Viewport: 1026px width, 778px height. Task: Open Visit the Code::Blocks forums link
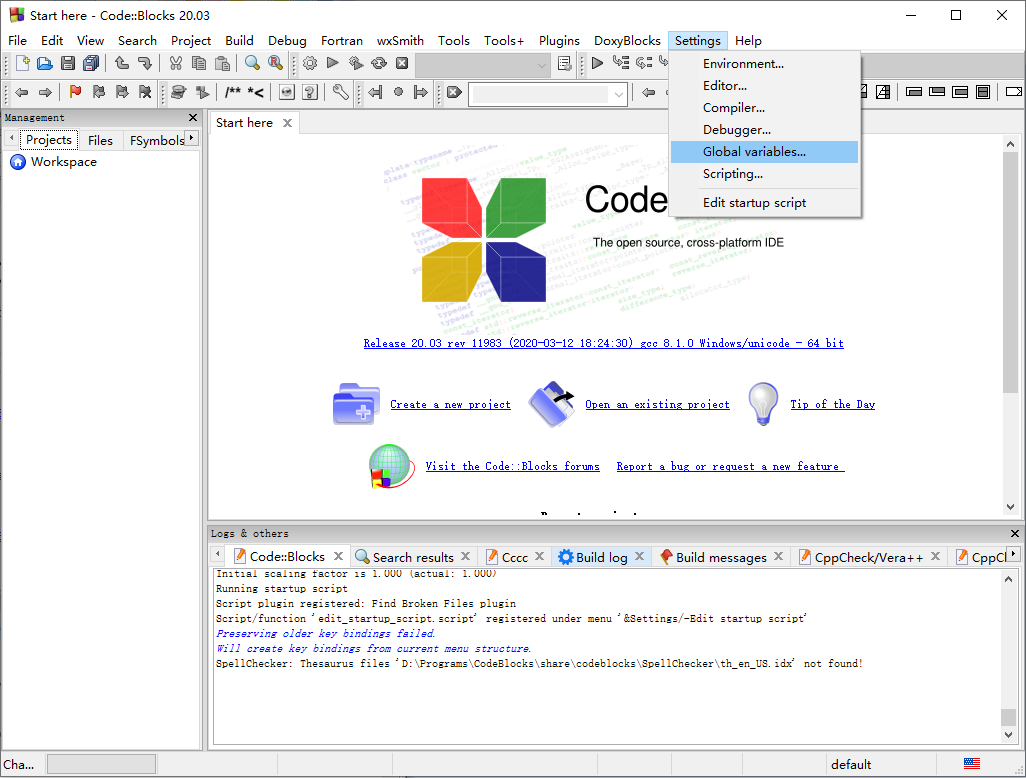point(512,467)
